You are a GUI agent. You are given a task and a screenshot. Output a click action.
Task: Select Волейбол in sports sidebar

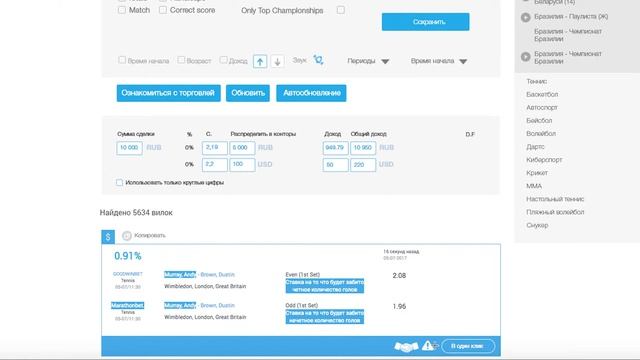click(x=541, y=133)
